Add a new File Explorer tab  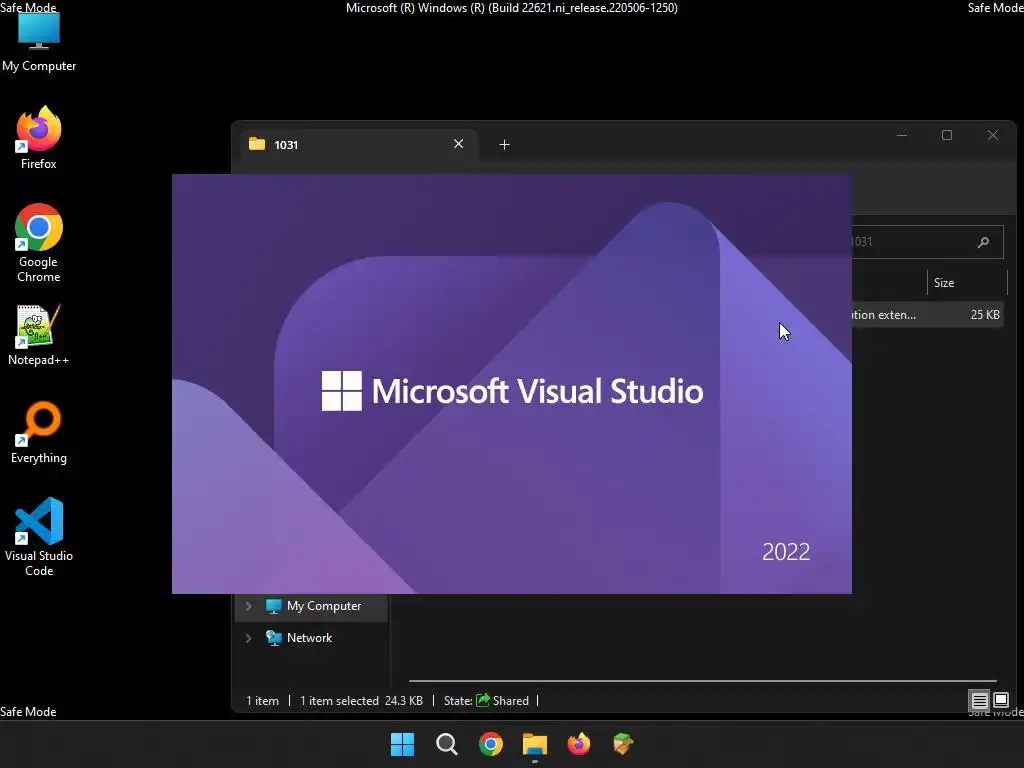coord(504,144)
